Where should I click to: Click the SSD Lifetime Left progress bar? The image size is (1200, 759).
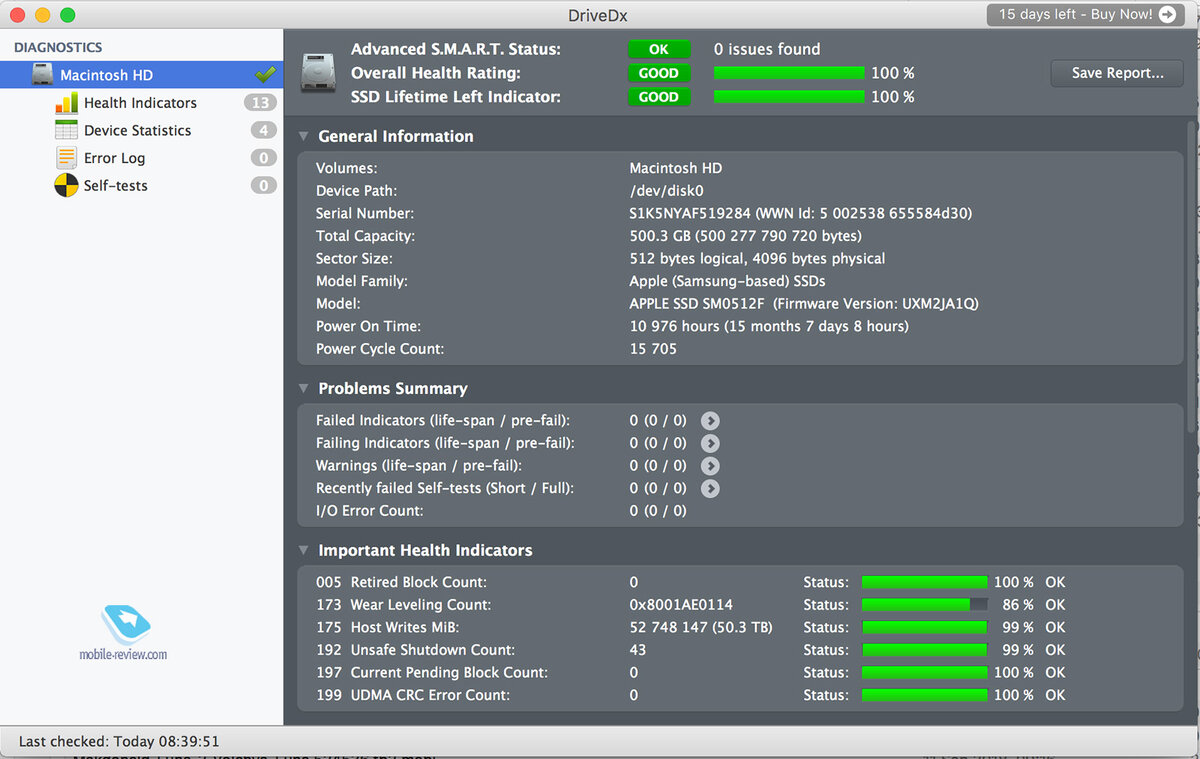789,97
